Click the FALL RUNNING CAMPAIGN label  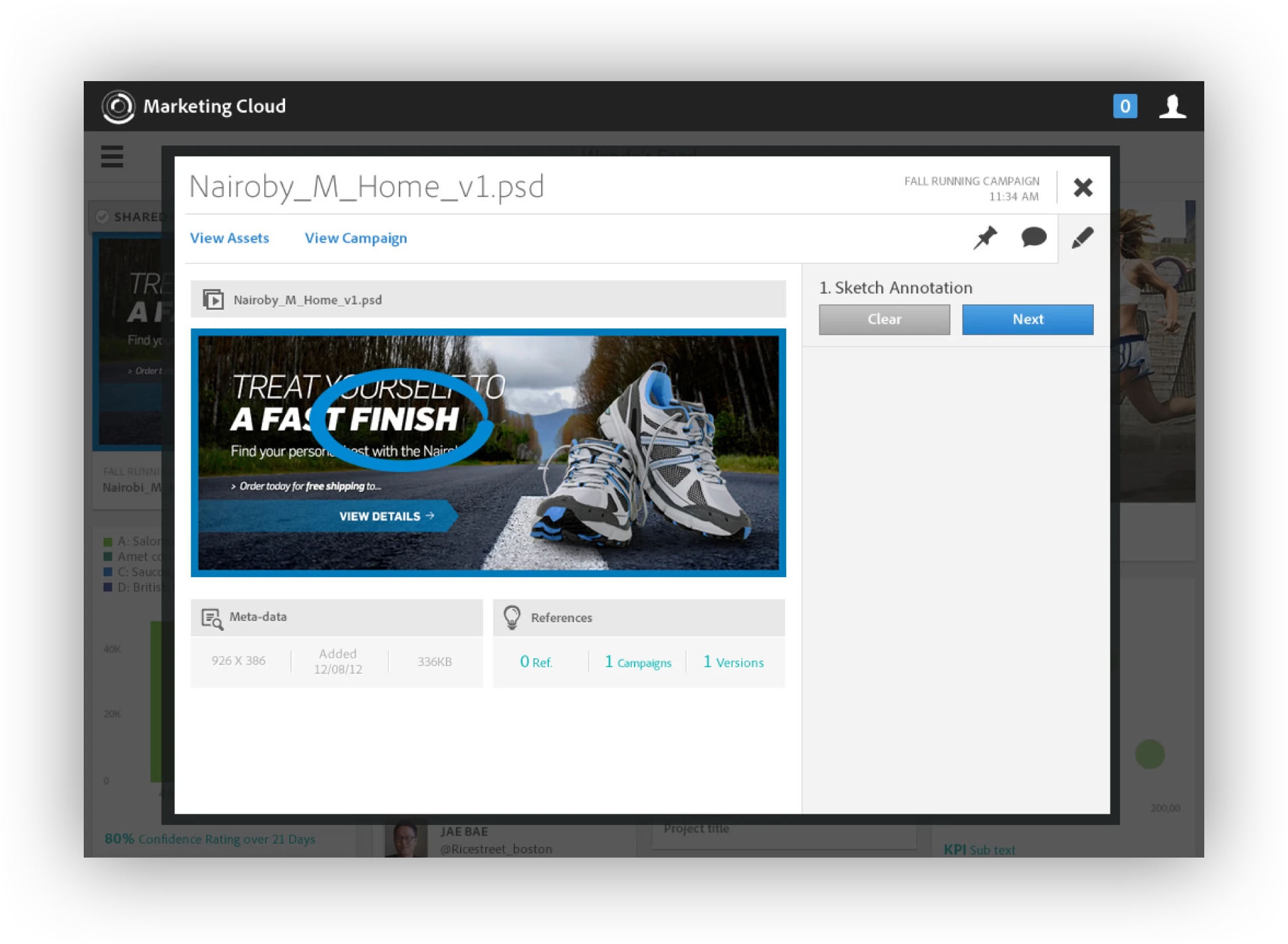972,181
